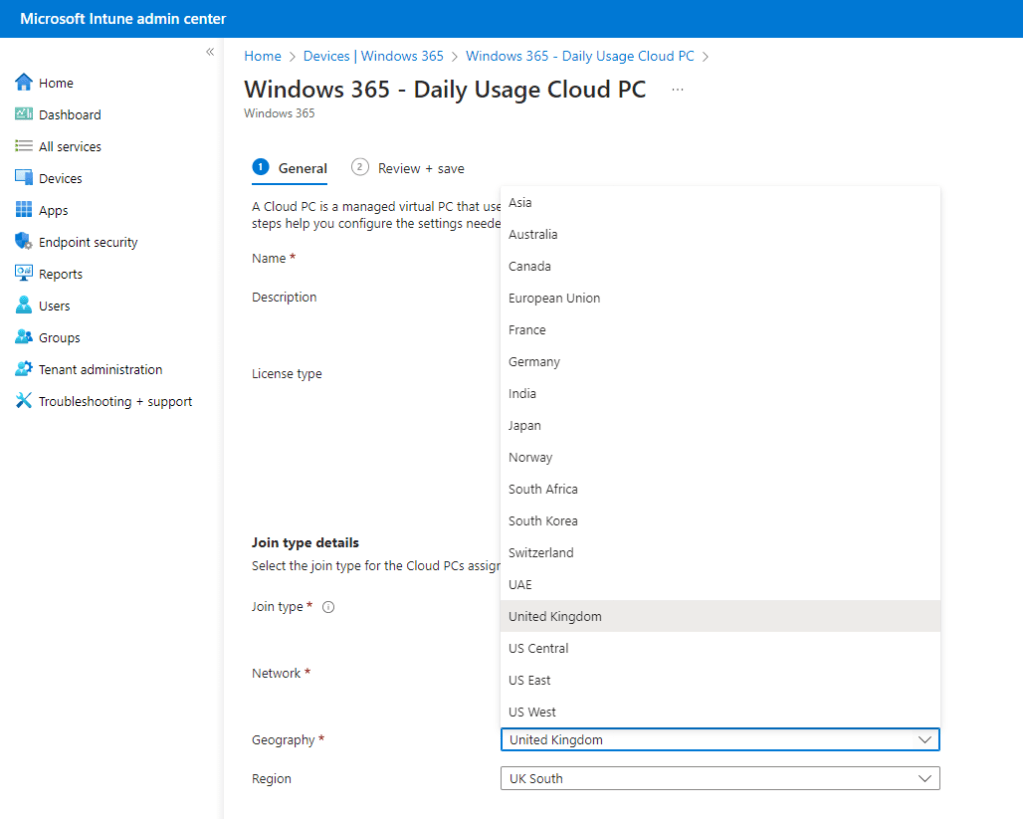Open the Dashboard icon in sidebar

[24, 115]
